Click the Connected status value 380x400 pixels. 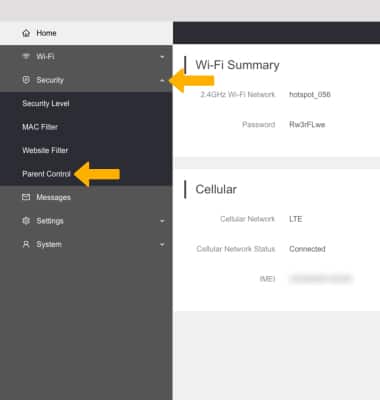coord(307,249)
